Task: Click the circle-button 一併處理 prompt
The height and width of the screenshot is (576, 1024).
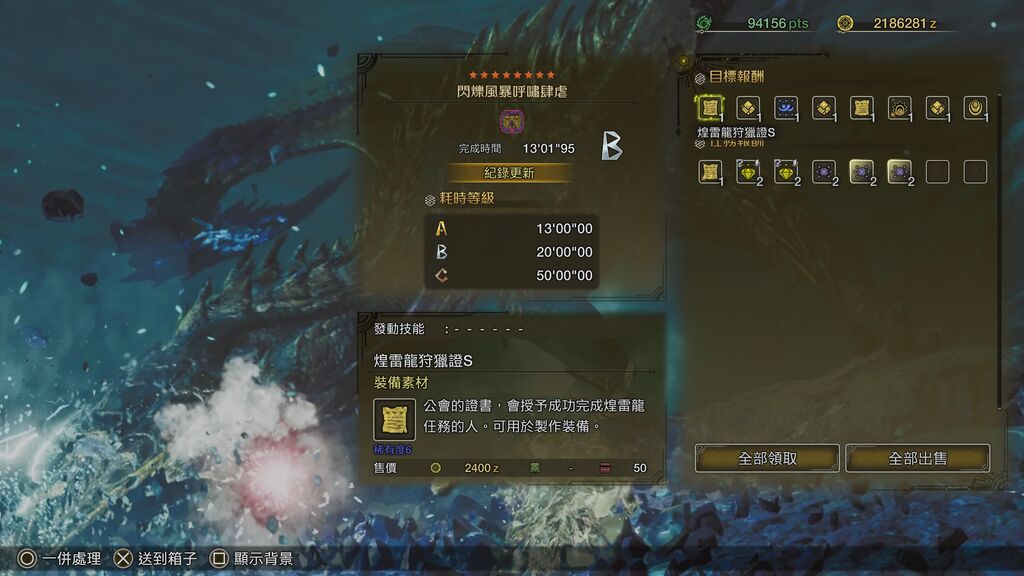Action: (x=59, y=558)
